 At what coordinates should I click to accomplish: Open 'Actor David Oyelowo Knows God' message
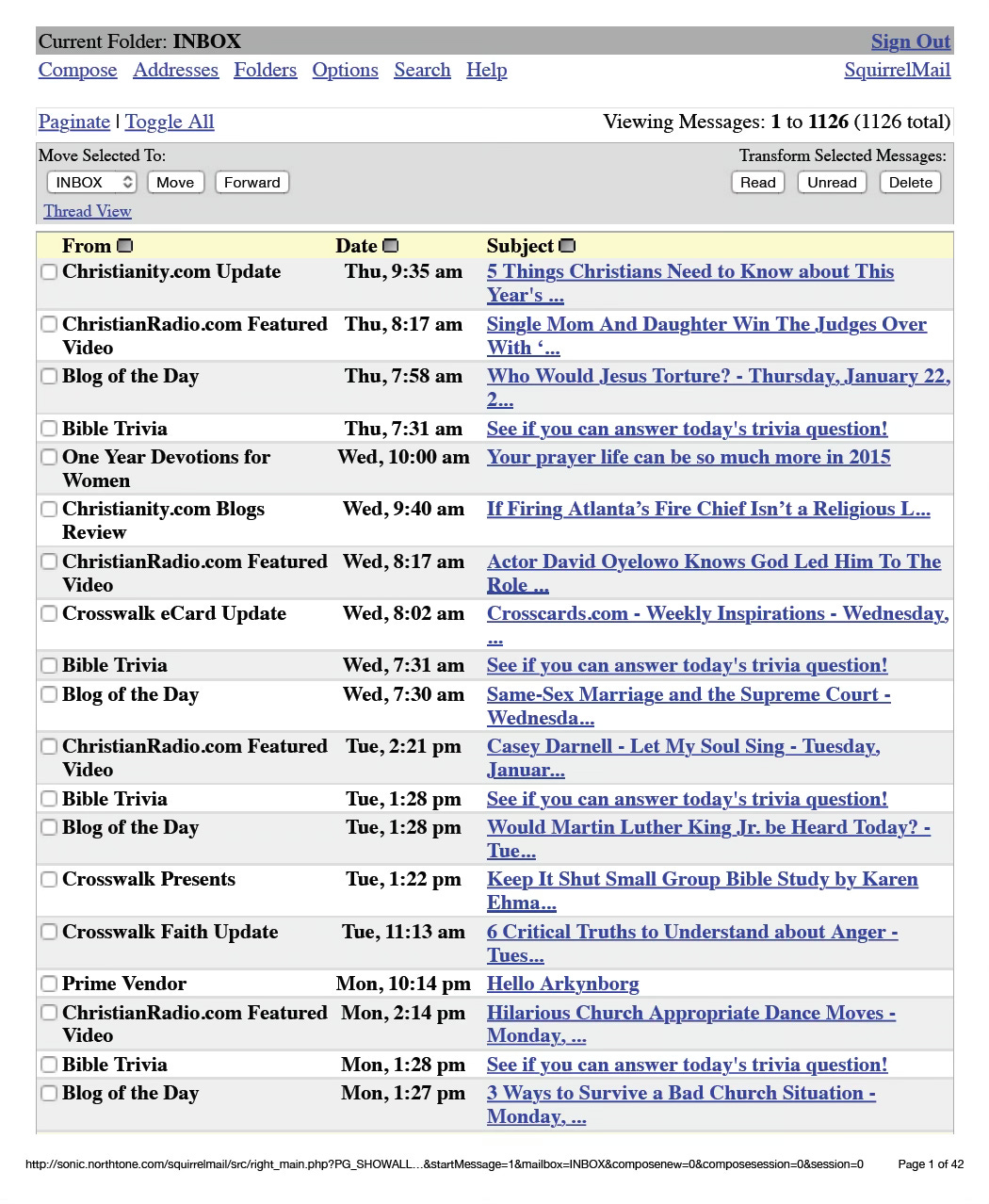[714, 573]
